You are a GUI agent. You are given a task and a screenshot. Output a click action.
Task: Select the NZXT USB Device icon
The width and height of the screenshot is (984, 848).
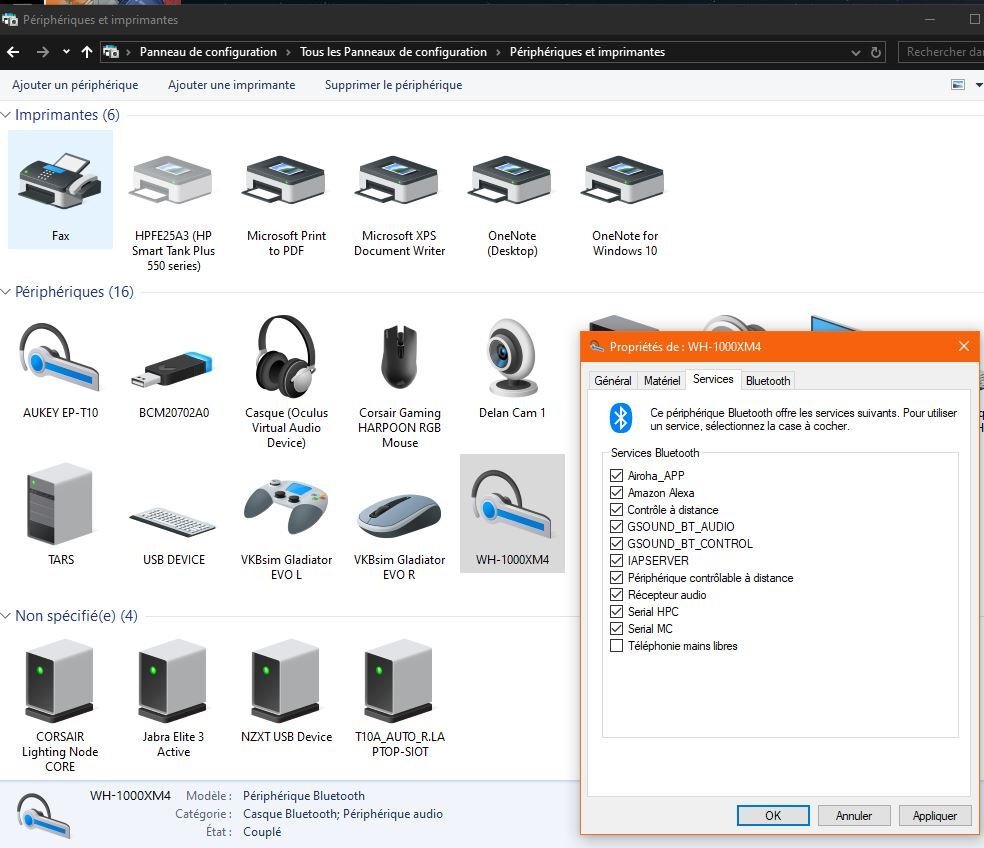pyautogui.click(x=286, y=690)
